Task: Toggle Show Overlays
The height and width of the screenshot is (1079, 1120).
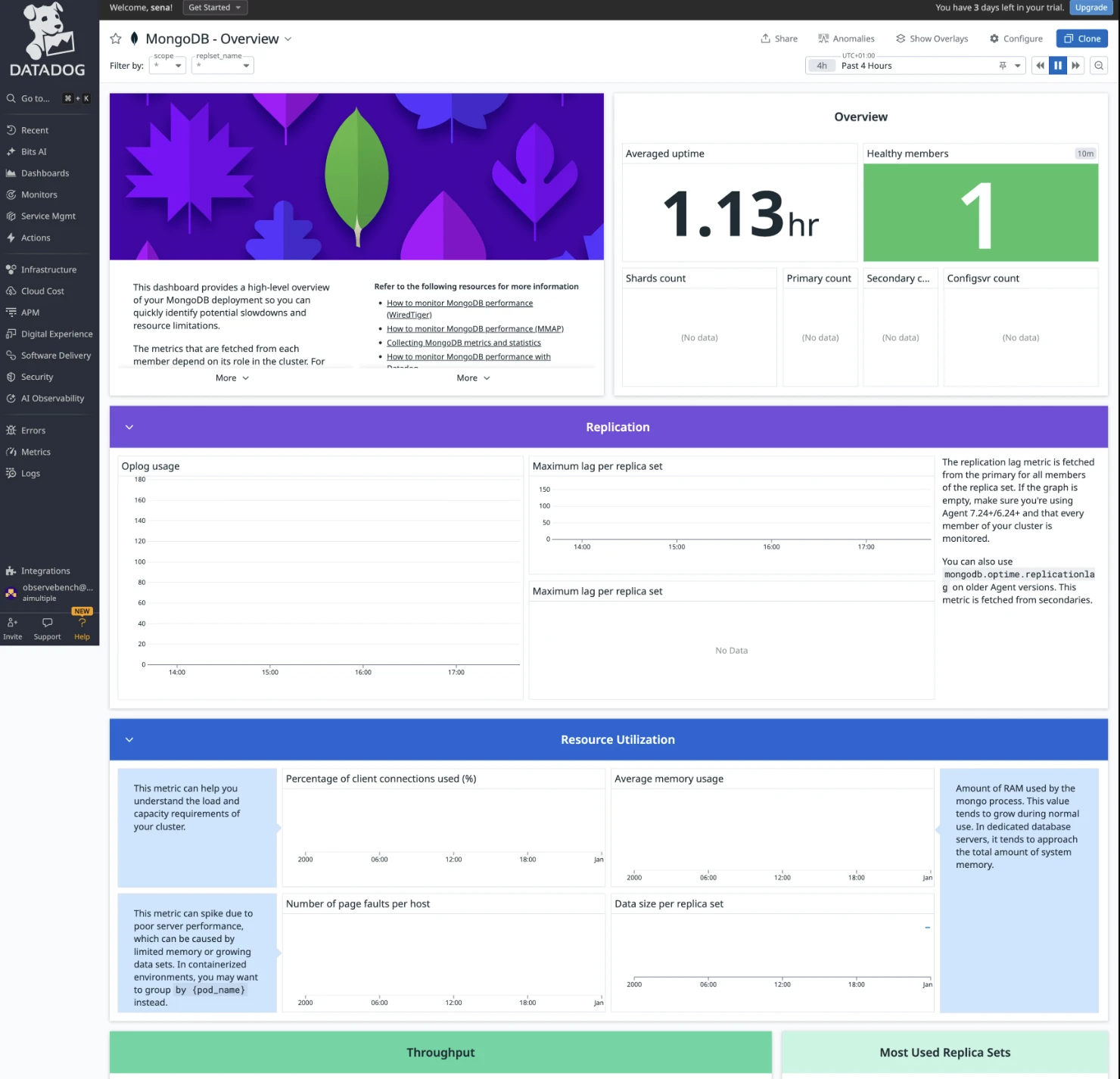Action: (x=932, y=39)
